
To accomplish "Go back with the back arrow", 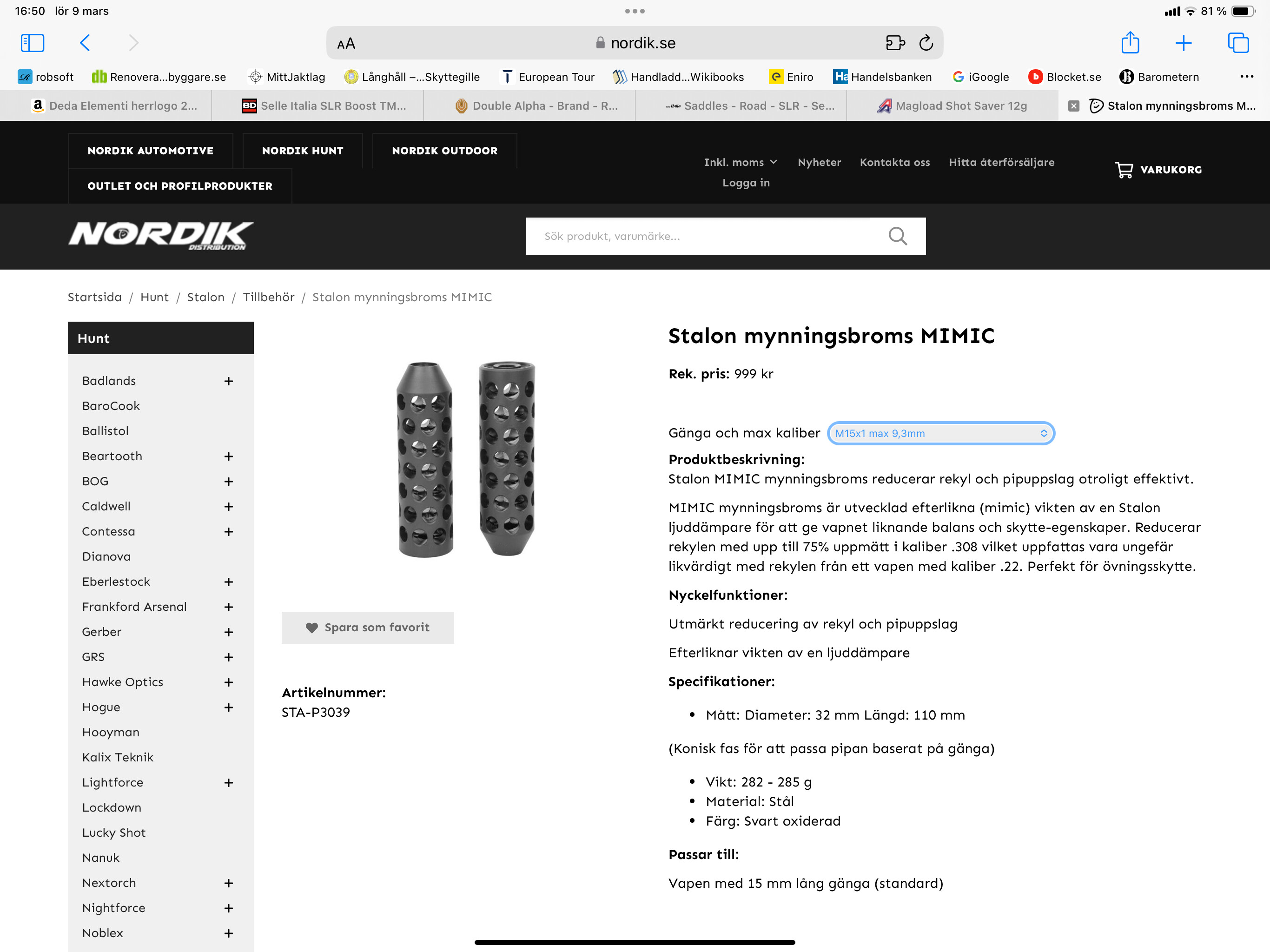I will point(85,43).
